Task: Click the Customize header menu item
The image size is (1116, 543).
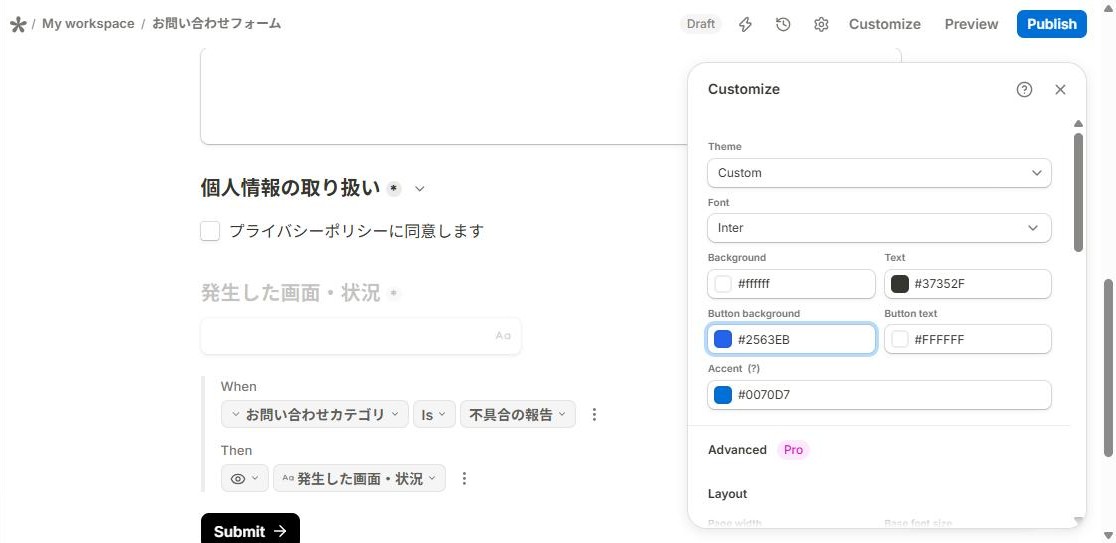Action: tap(885, 24)
